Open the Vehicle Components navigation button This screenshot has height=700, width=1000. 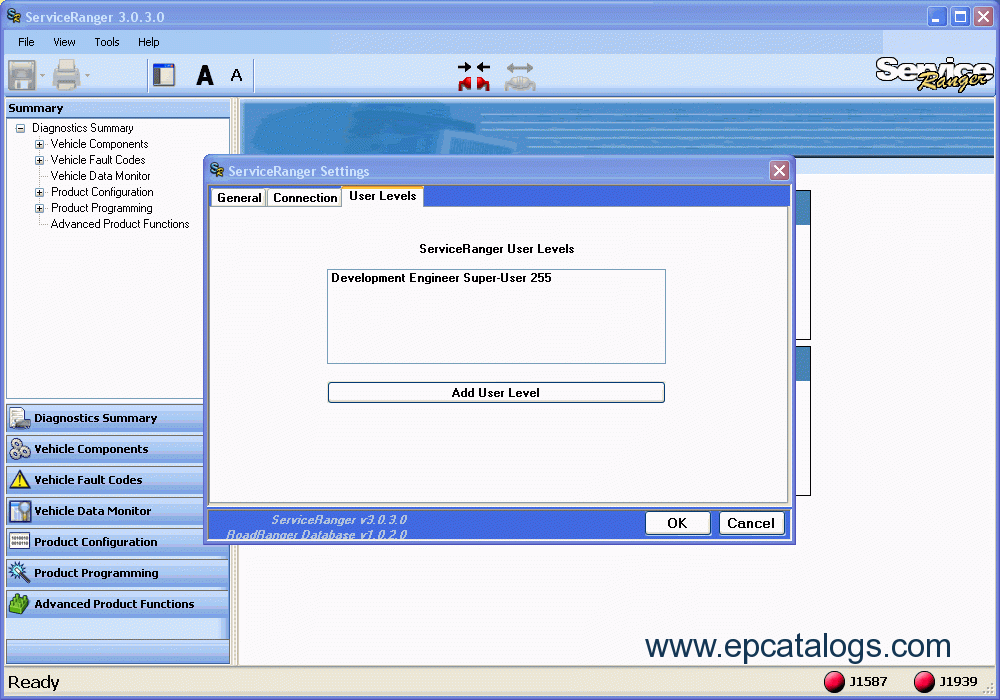[x=106, y=449]
